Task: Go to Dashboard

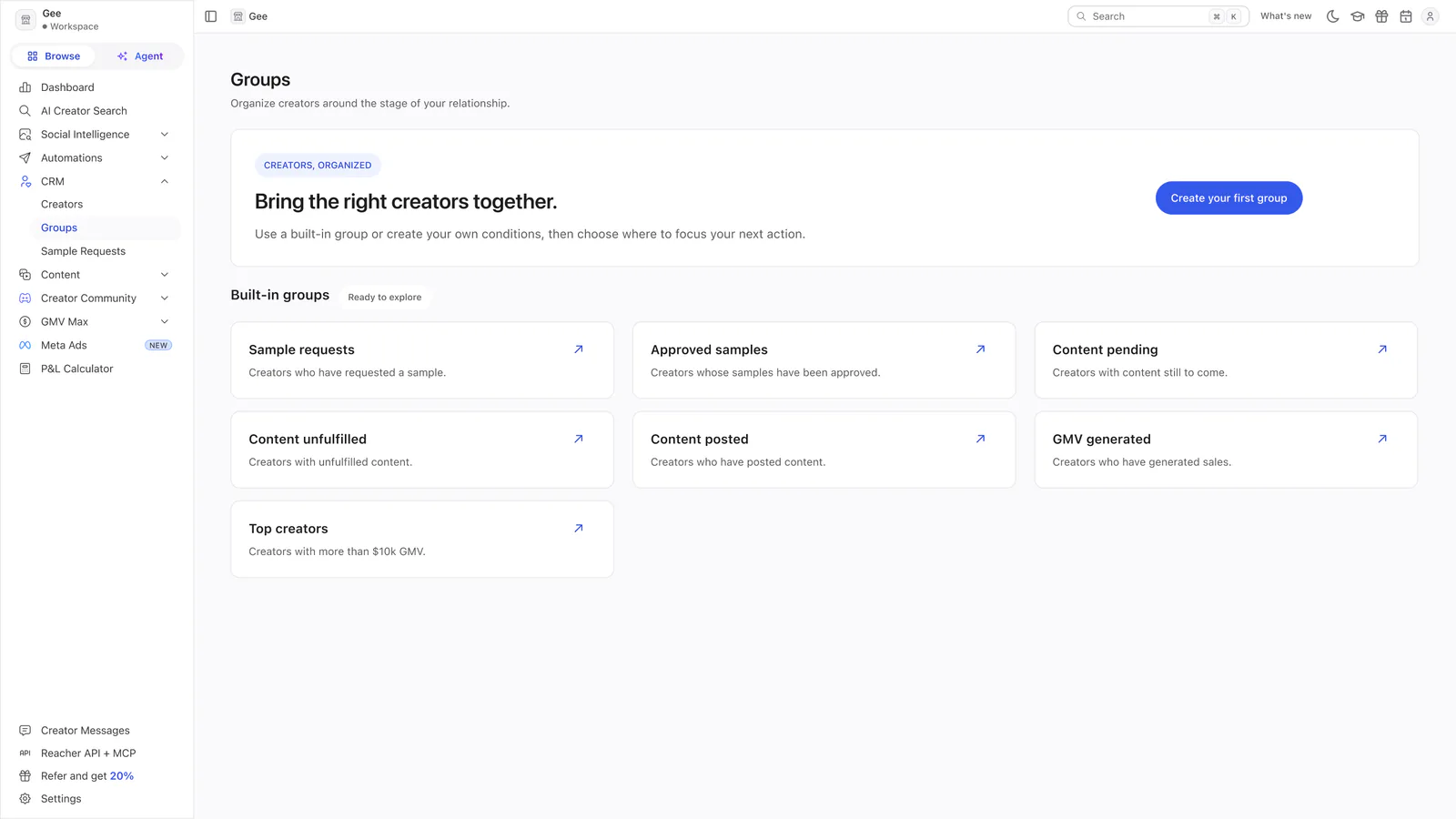Action: 67,87
